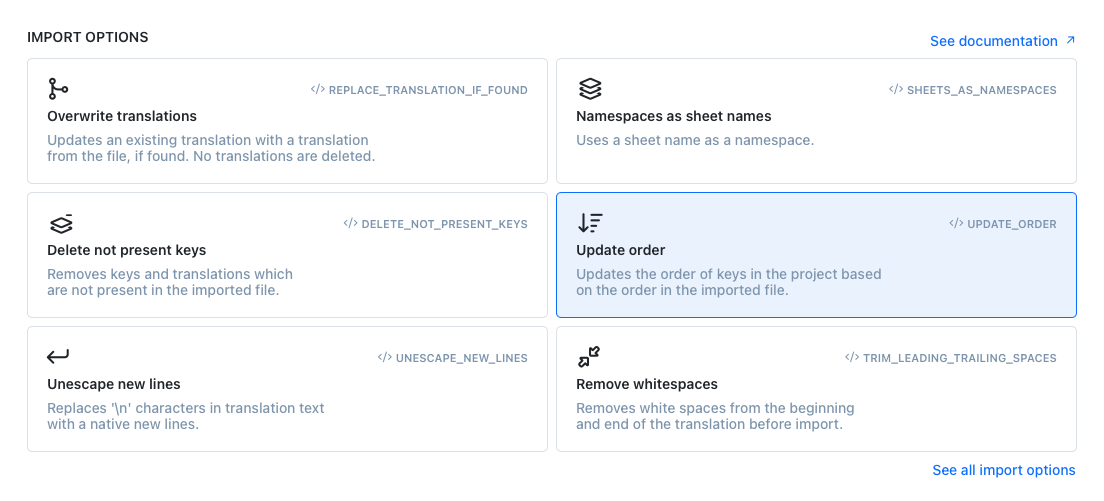Click the Unescape new lines return-arrow icon
Screen dimensions: 1104x501
point(58,357)
